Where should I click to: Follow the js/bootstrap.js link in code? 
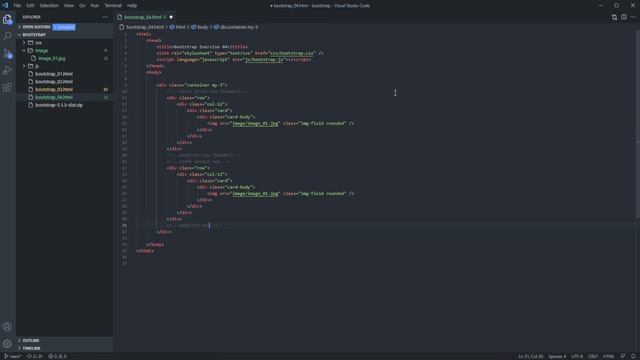click(264, 60)
